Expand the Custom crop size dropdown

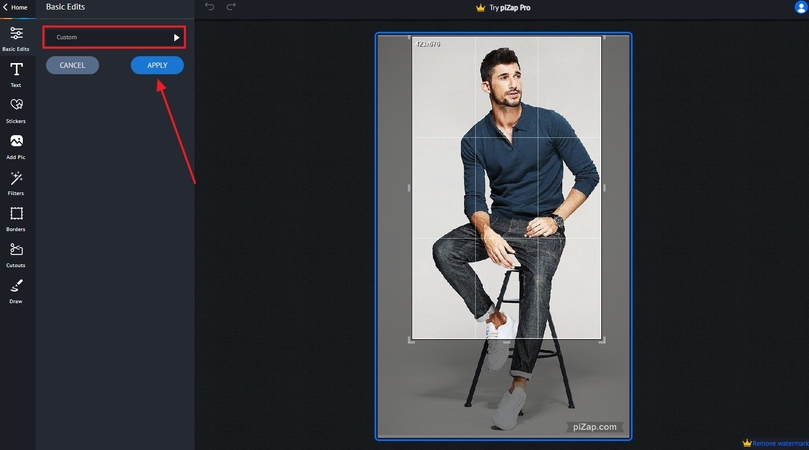[x=114, y=37]
